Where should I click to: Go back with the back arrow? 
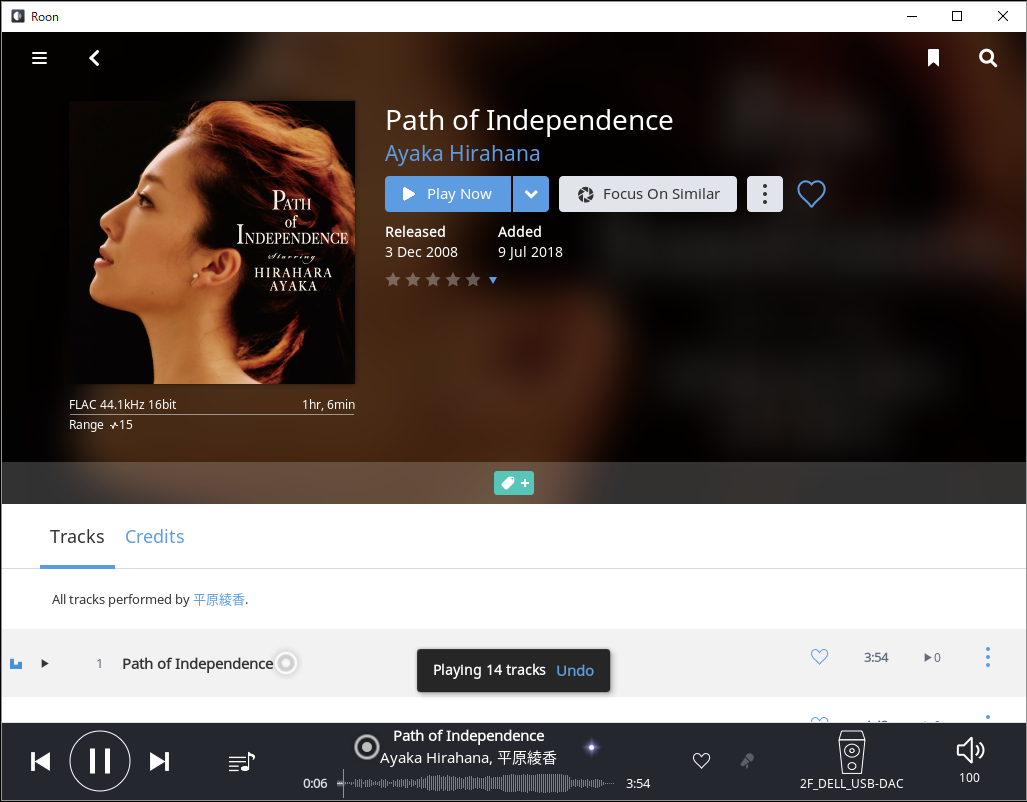pyautogui.click(x=94, y=58)
